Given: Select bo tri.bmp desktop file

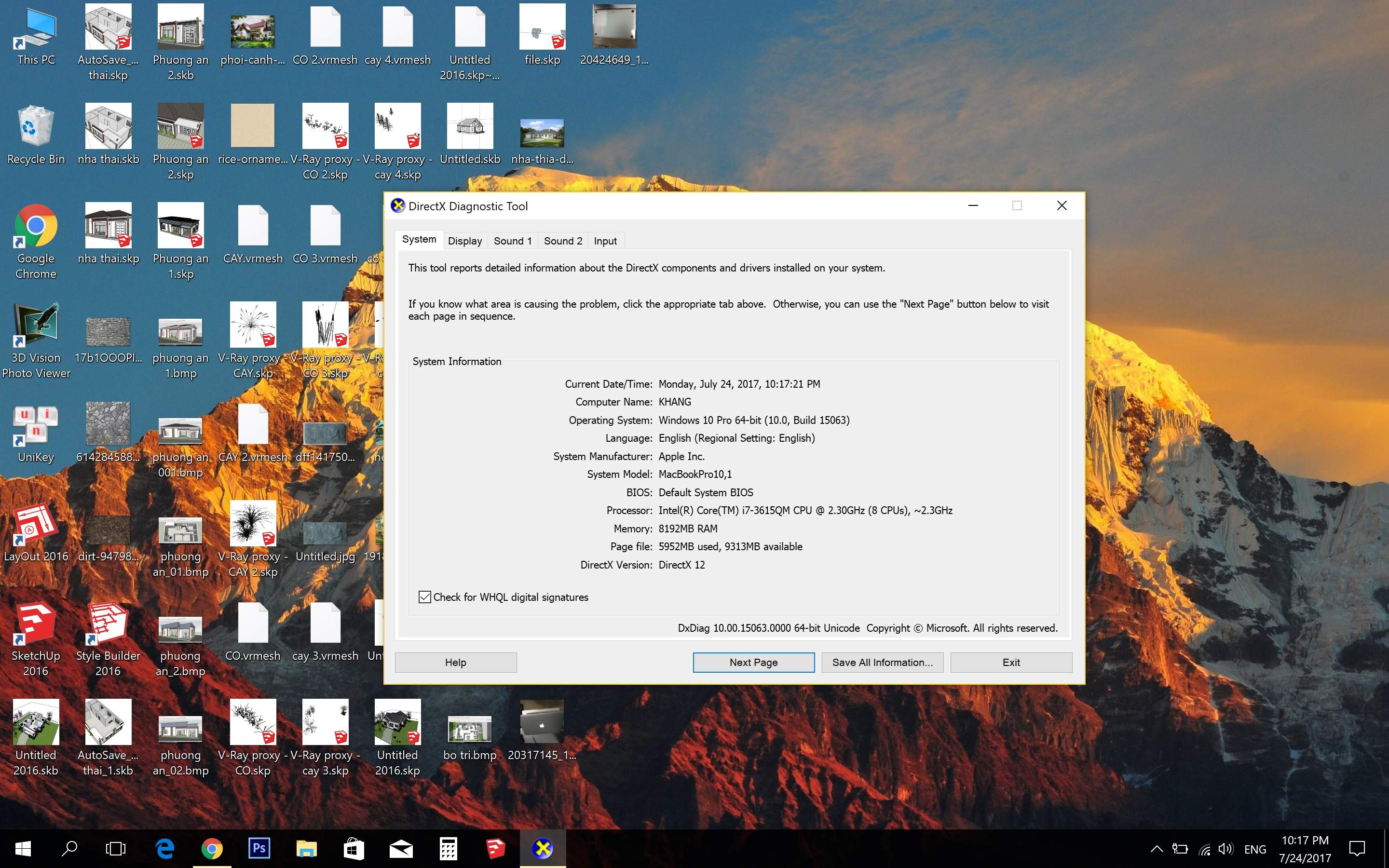Looking at the screenshot, I should point(469,738).
